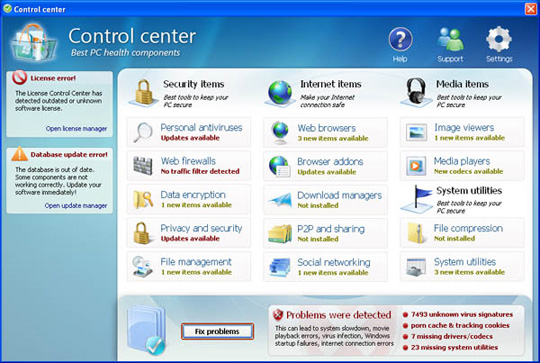This screenshot has height=363, width=540.
Task: Open Personal antiviruses item
Action: tap(189, 132)
